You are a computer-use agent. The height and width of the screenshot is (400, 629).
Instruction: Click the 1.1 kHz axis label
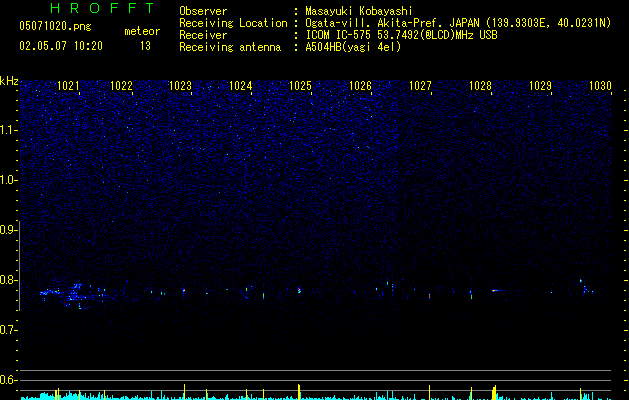pos(9,130)
